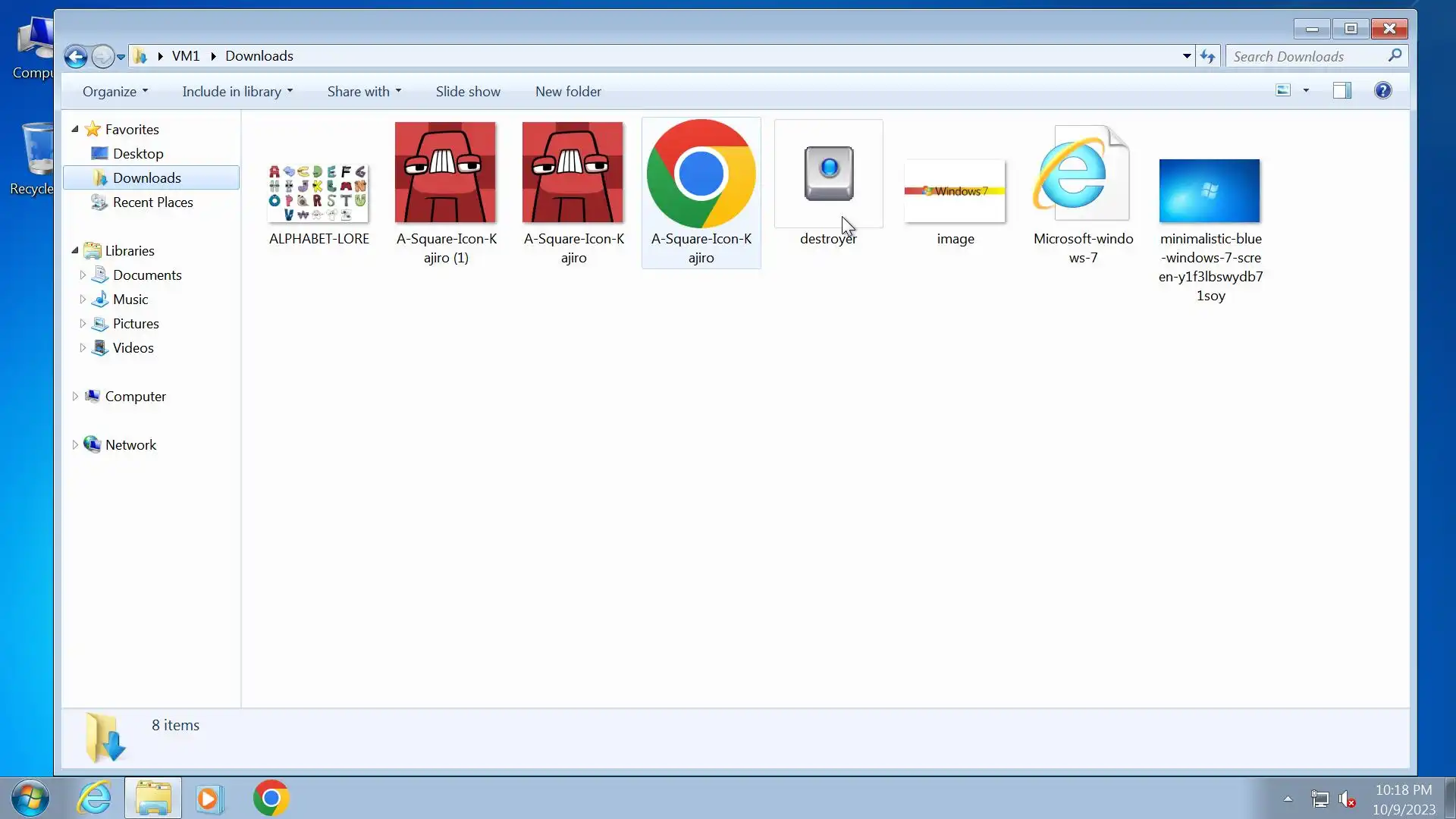Select Desktop under Favorites
1456x819 pixels.
(137, 154)
